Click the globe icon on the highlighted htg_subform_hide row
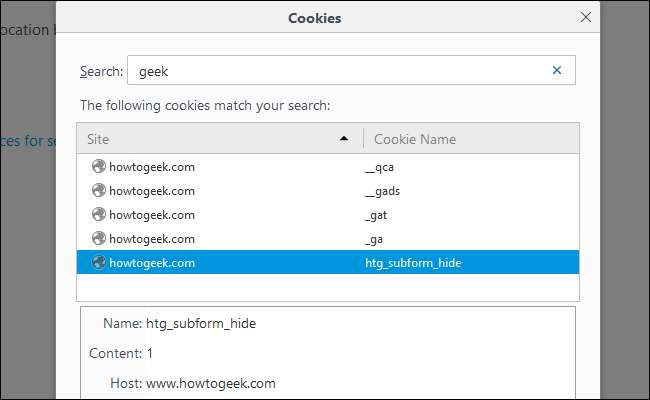 (x=98, y=263)
